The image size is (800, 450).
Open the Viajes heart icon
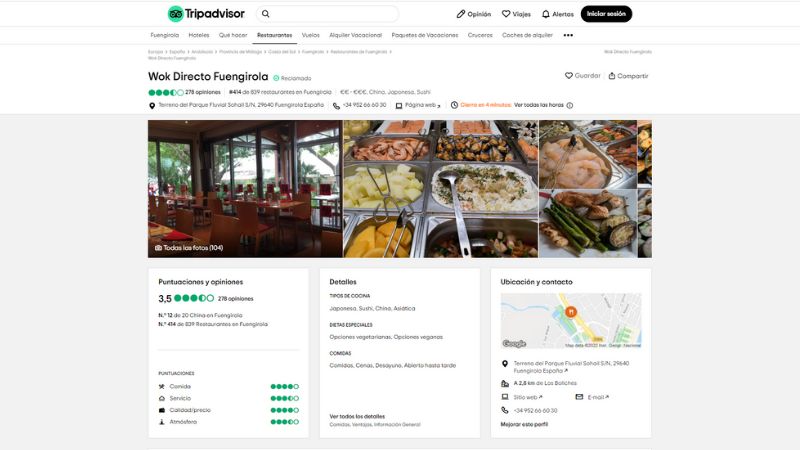click(506, 14)
